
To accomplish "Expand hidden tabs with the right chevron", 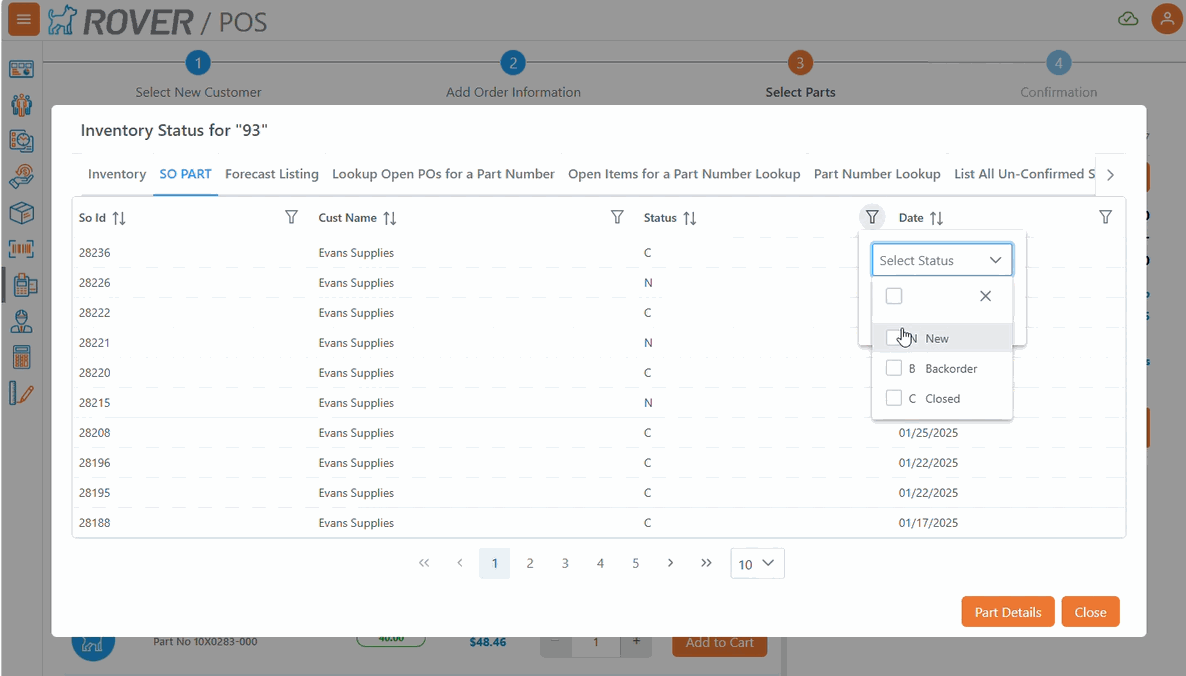I will pyautogui.click(x=1110, y=173).
